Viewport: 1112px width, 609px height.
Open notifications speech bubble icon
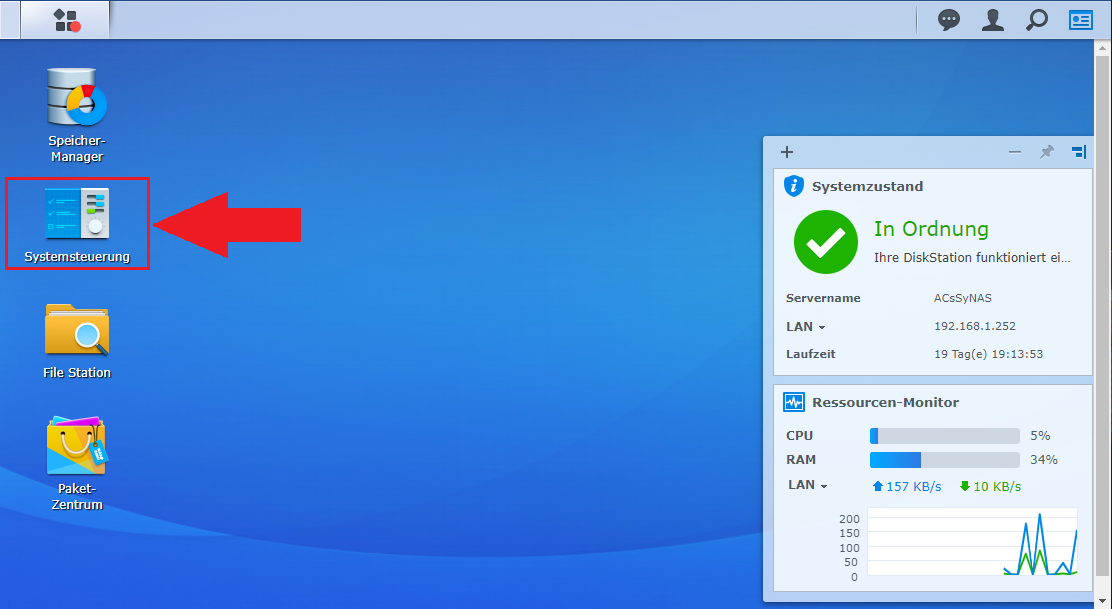point(948,20)
